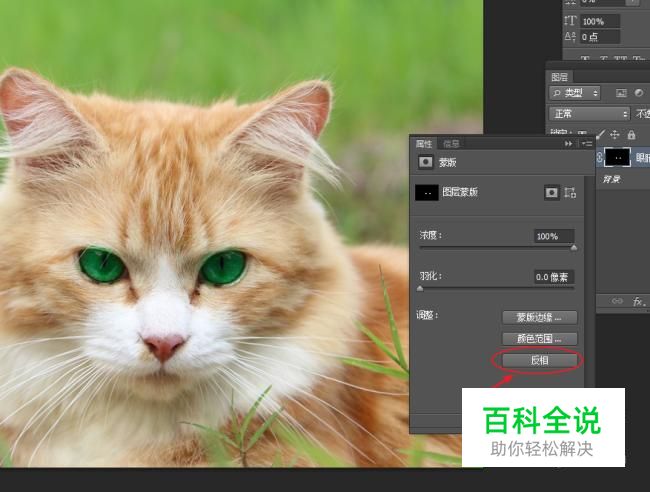Adjust the 羽化 (Feather) slider handle

pyautogui.click(x=420, y=289)
